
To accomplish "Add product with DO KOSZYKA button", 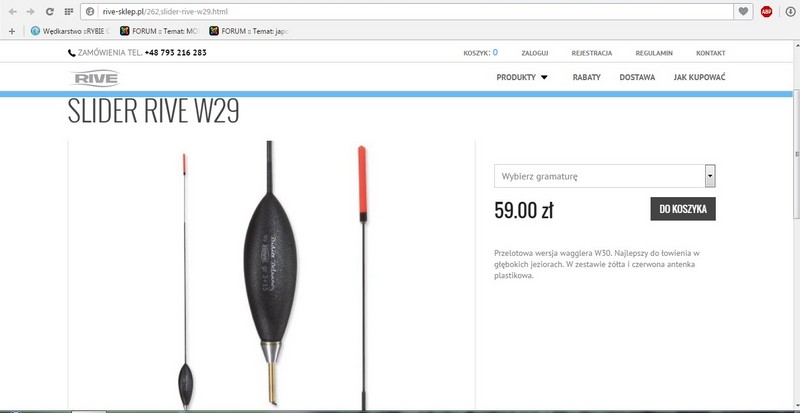I will [x=683, y=209].
